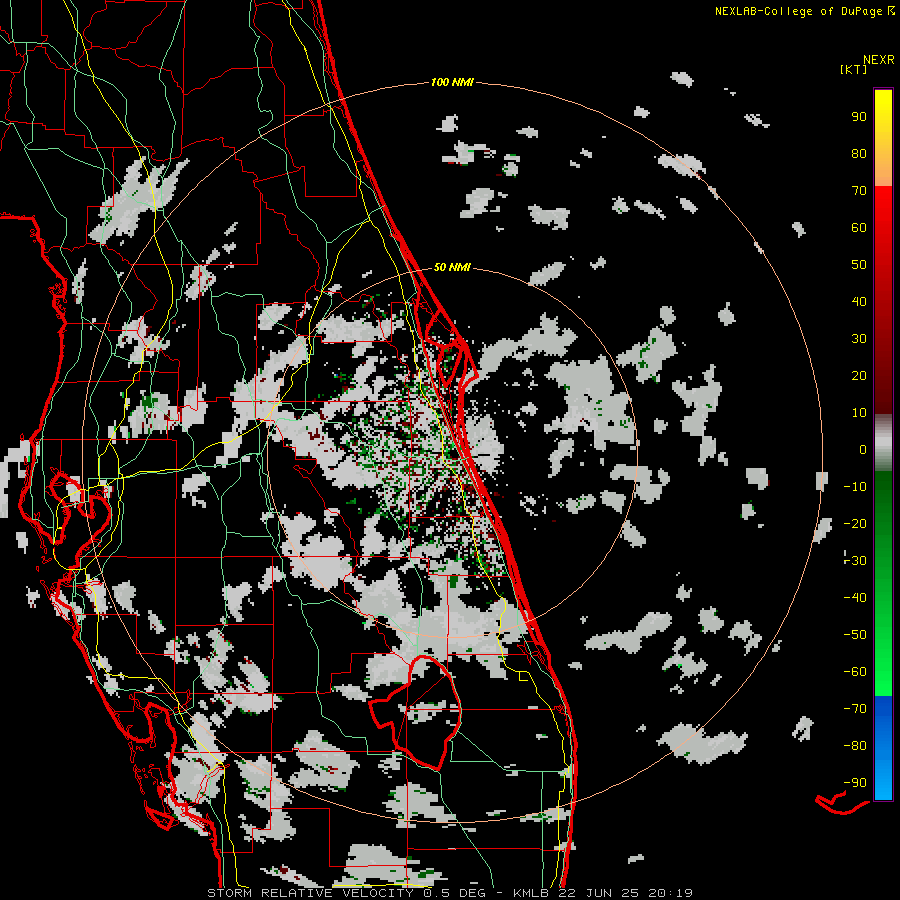The height and width of the screenshot is (900, 900).
Task: Click the 90 knot scale value
Action: pyautogui.click(x=859, y=117)
